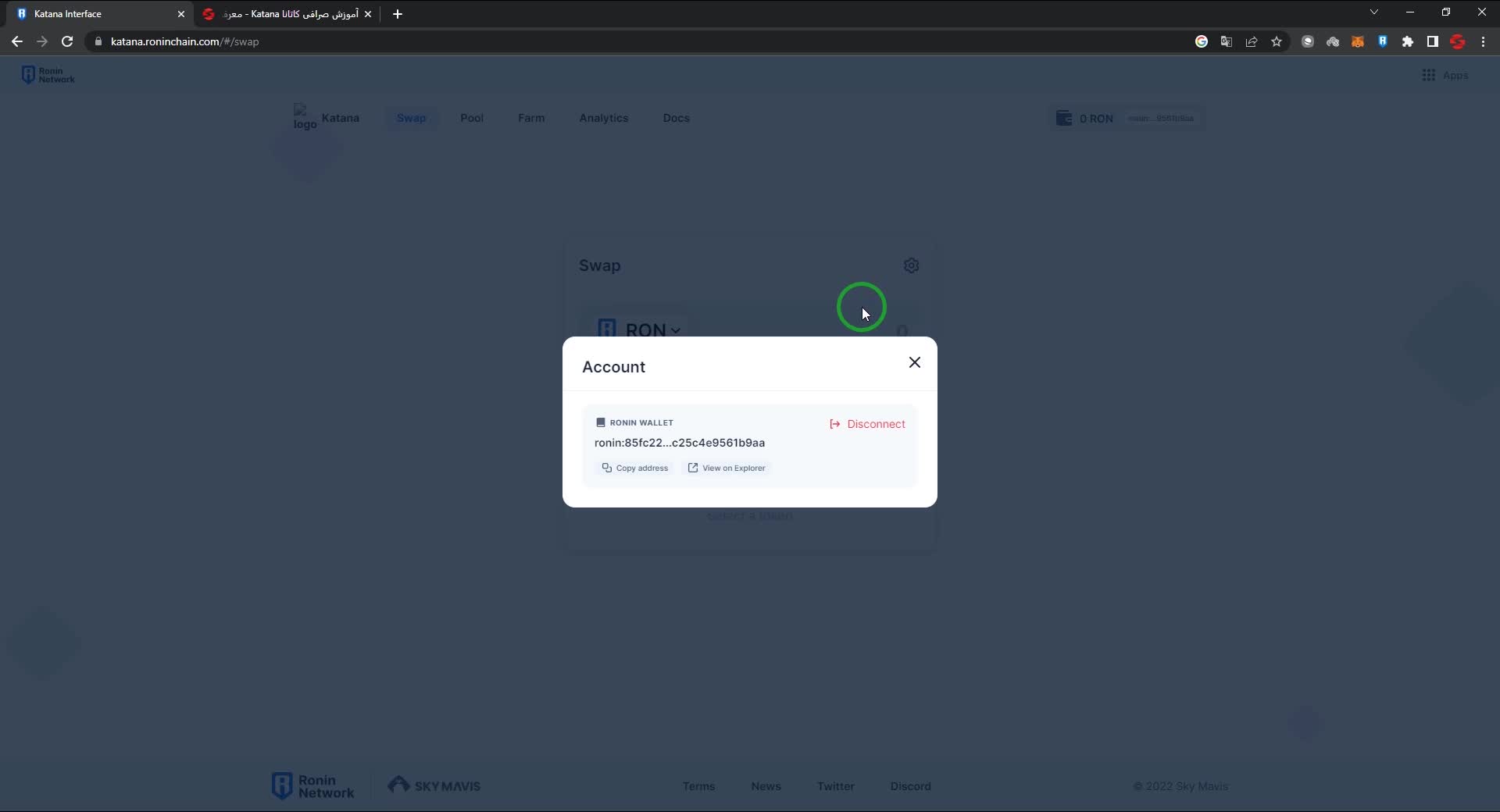Bookmark this page with the star icon
1500x812 pixels.
pyautogui.click(x=1277, y=42)
